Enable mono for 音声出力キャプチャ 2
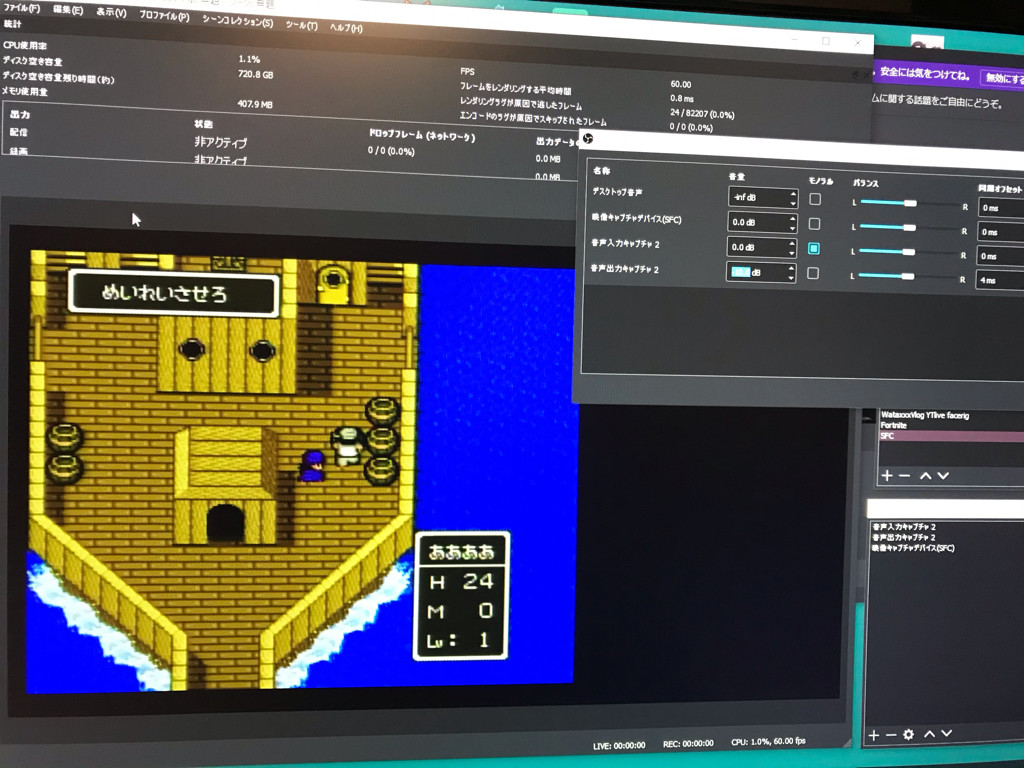 (x=813, y=273)
